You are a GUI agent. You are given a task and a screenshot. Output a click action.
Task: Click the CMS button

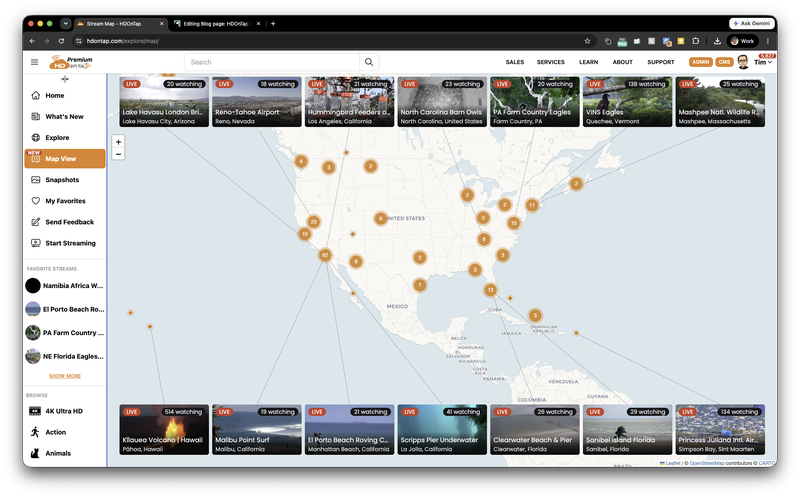[x=724, y=62]
